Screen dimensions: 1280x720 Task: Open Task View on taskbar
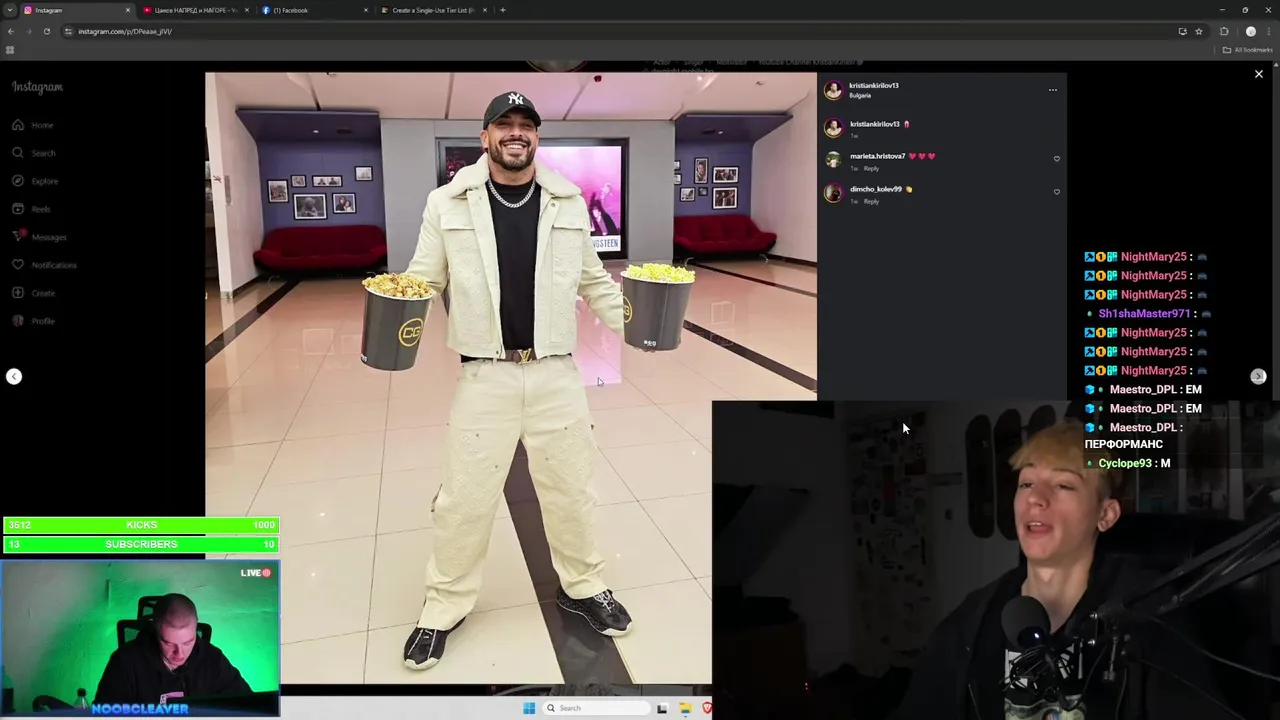(x=662, y=708)
